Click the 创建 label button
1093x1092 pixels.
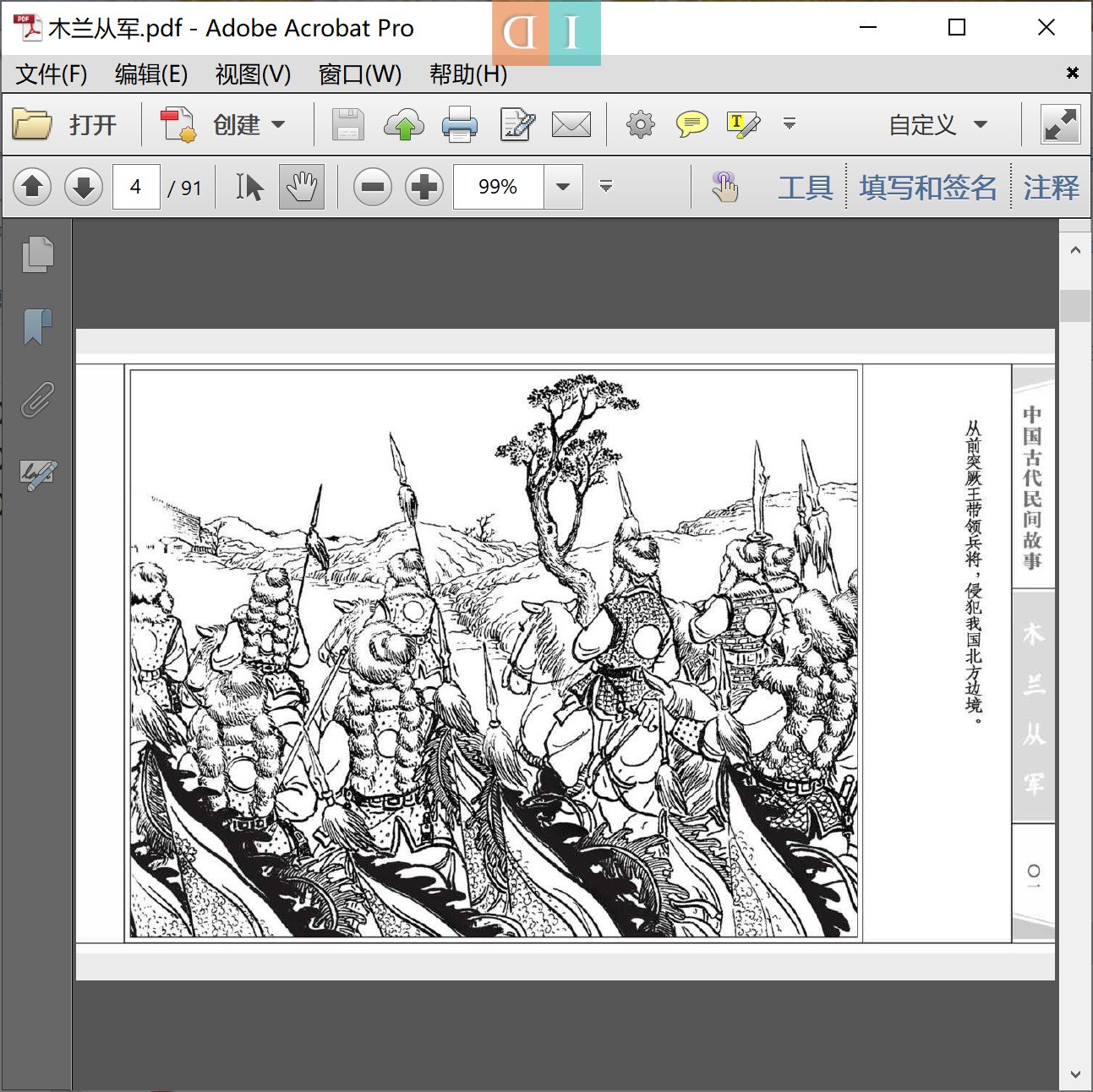tap(237, 125)
